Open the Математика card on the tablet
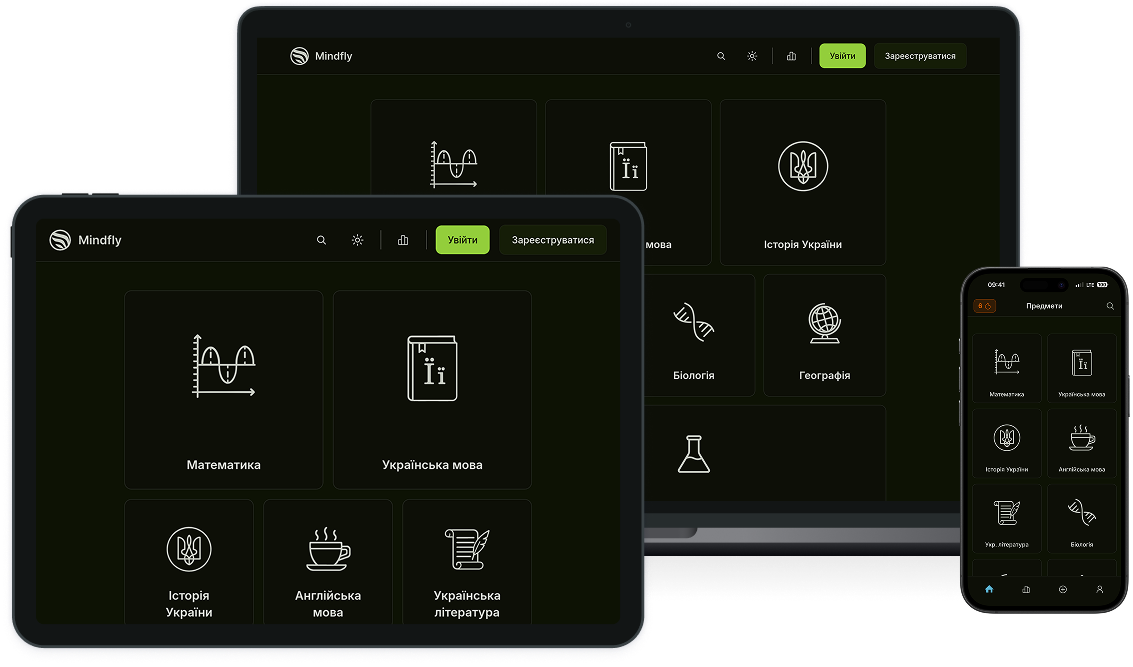Viewport: 1133px width, 667px height. pyautogui.click(x=223, y=389)
